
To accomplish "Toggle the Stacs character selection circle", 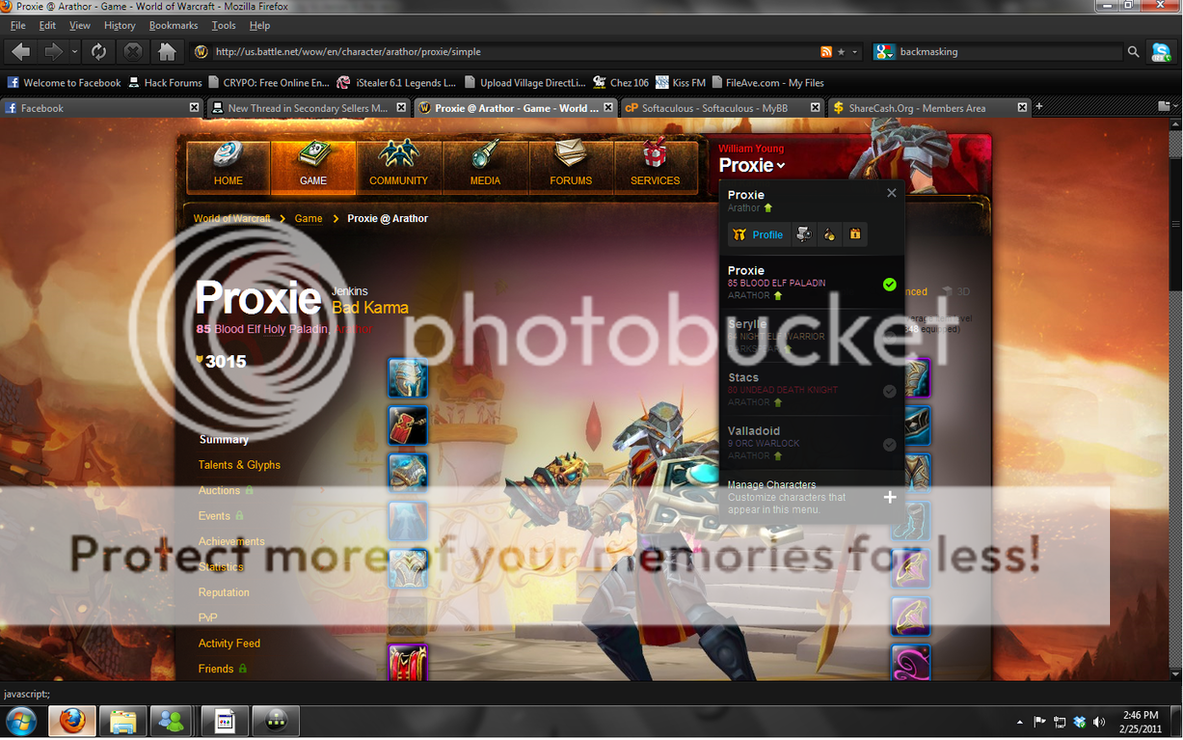I will 889,391.
